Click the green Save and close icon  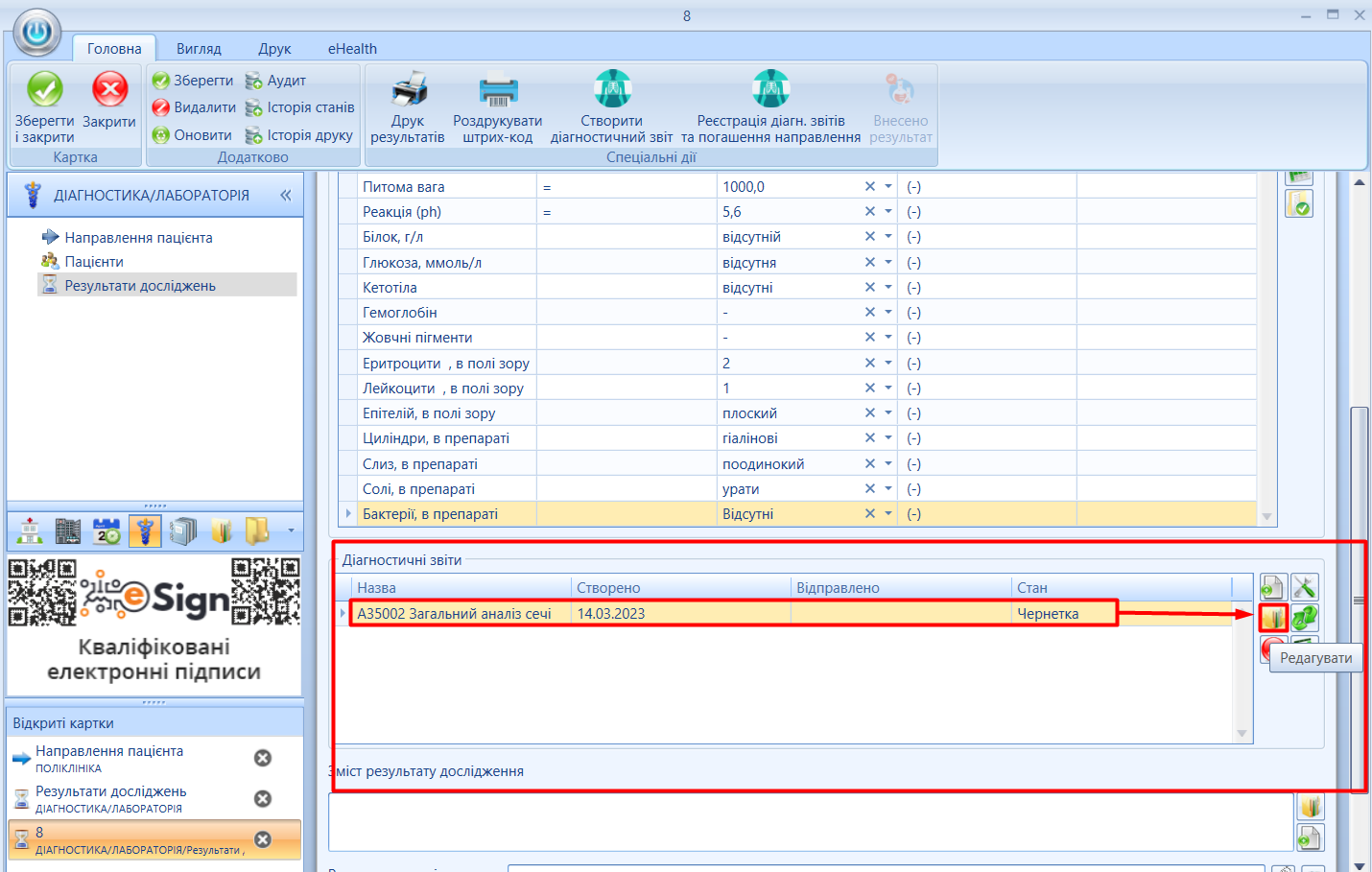[x=44, y=89]
